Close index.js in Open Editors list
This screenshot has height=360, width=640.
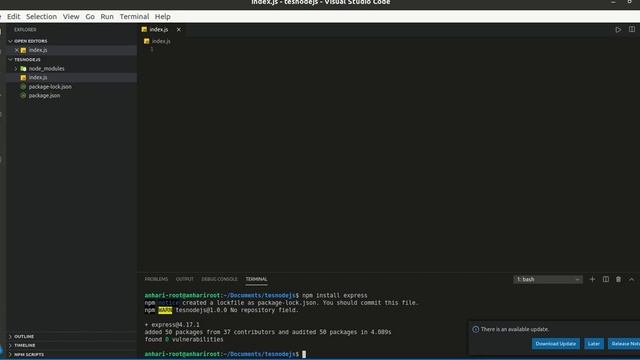(x=16, y=50)
